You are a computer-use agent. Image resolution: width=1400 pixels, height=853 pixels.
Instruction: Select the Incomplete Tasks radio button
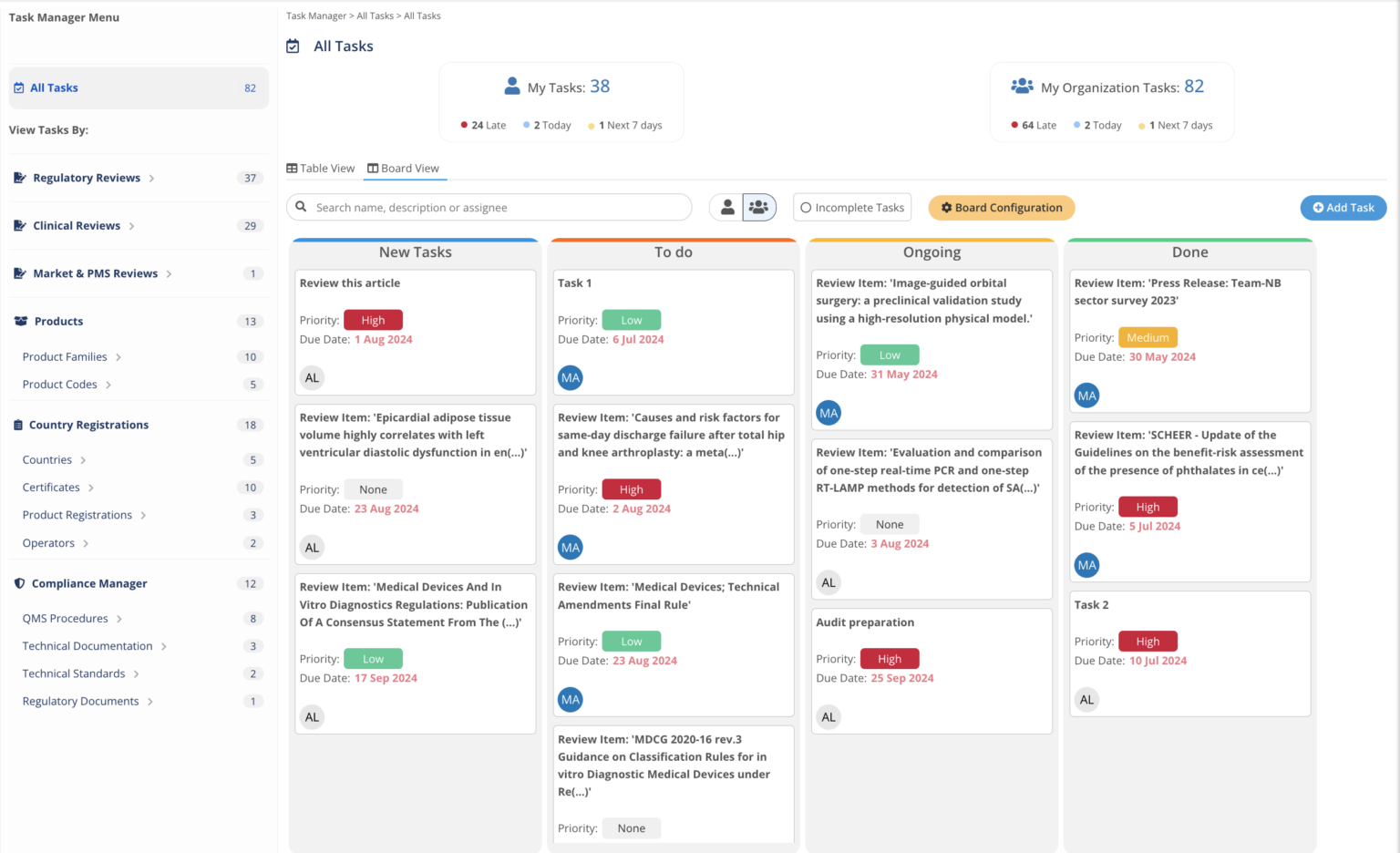(806, 207)
